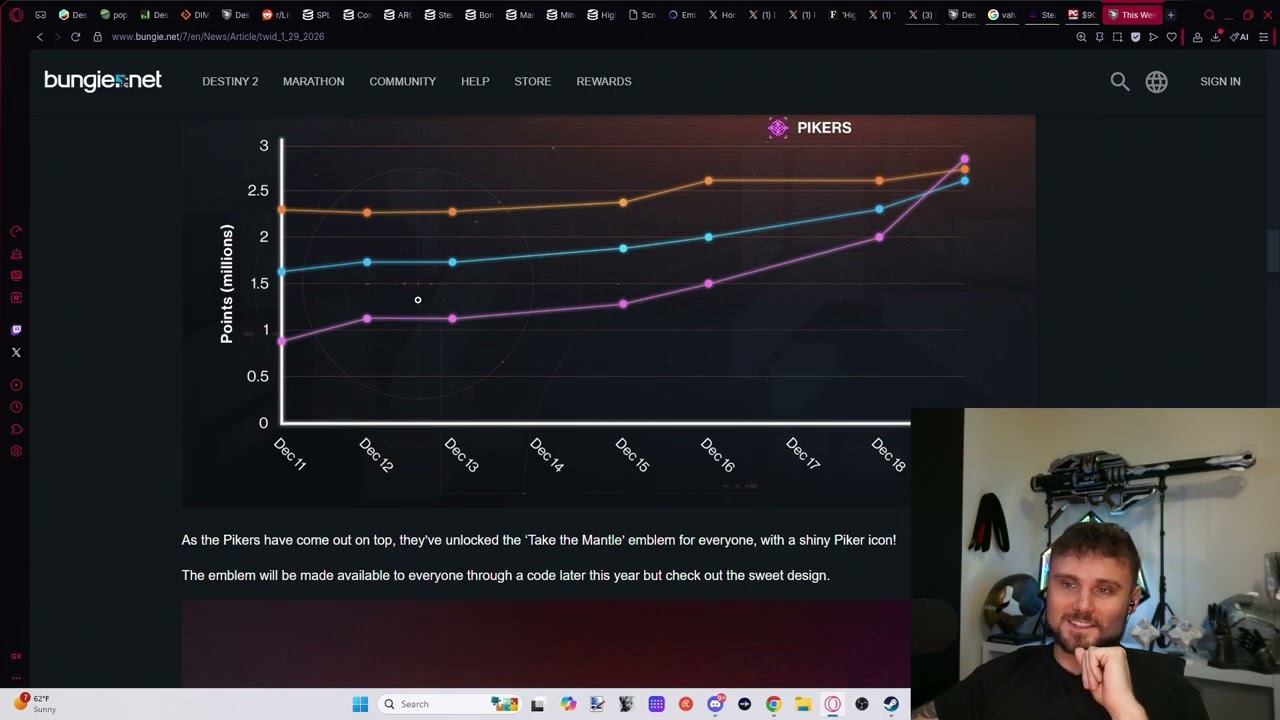The height and width of the screenshot is (720, 1280).
Task: Switch to the 'This Week' active browser tab
Action: point(1132,15)
